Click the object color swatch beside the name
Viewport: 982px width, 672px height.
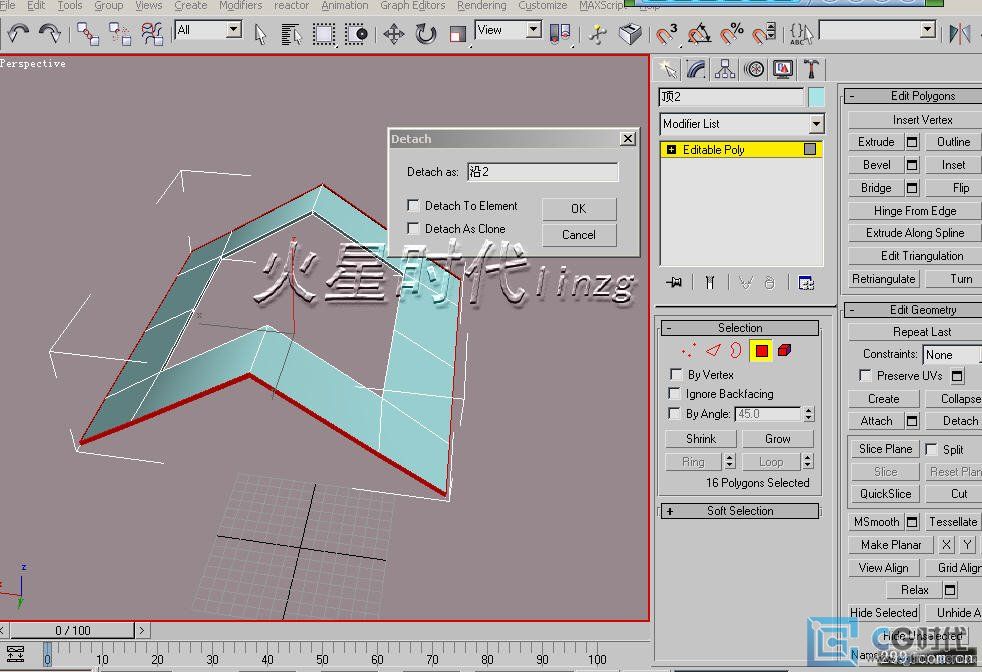pos(816,97)
